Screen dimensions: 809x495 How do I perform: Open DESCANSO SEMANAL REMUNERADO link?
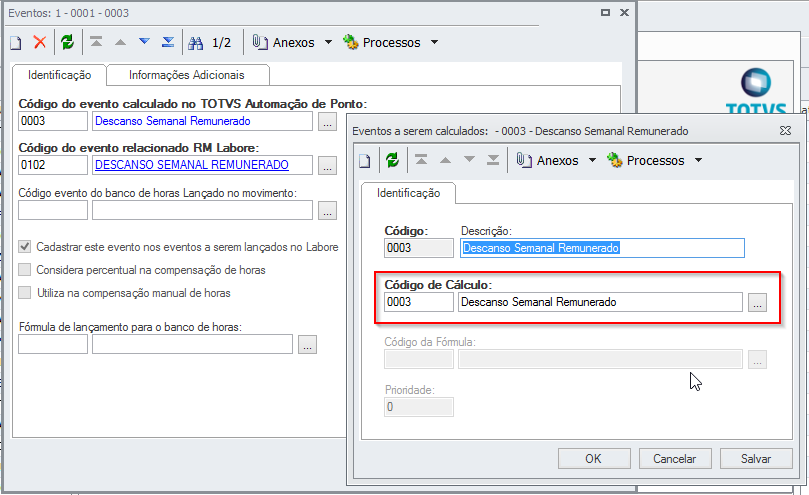point(192,165)
